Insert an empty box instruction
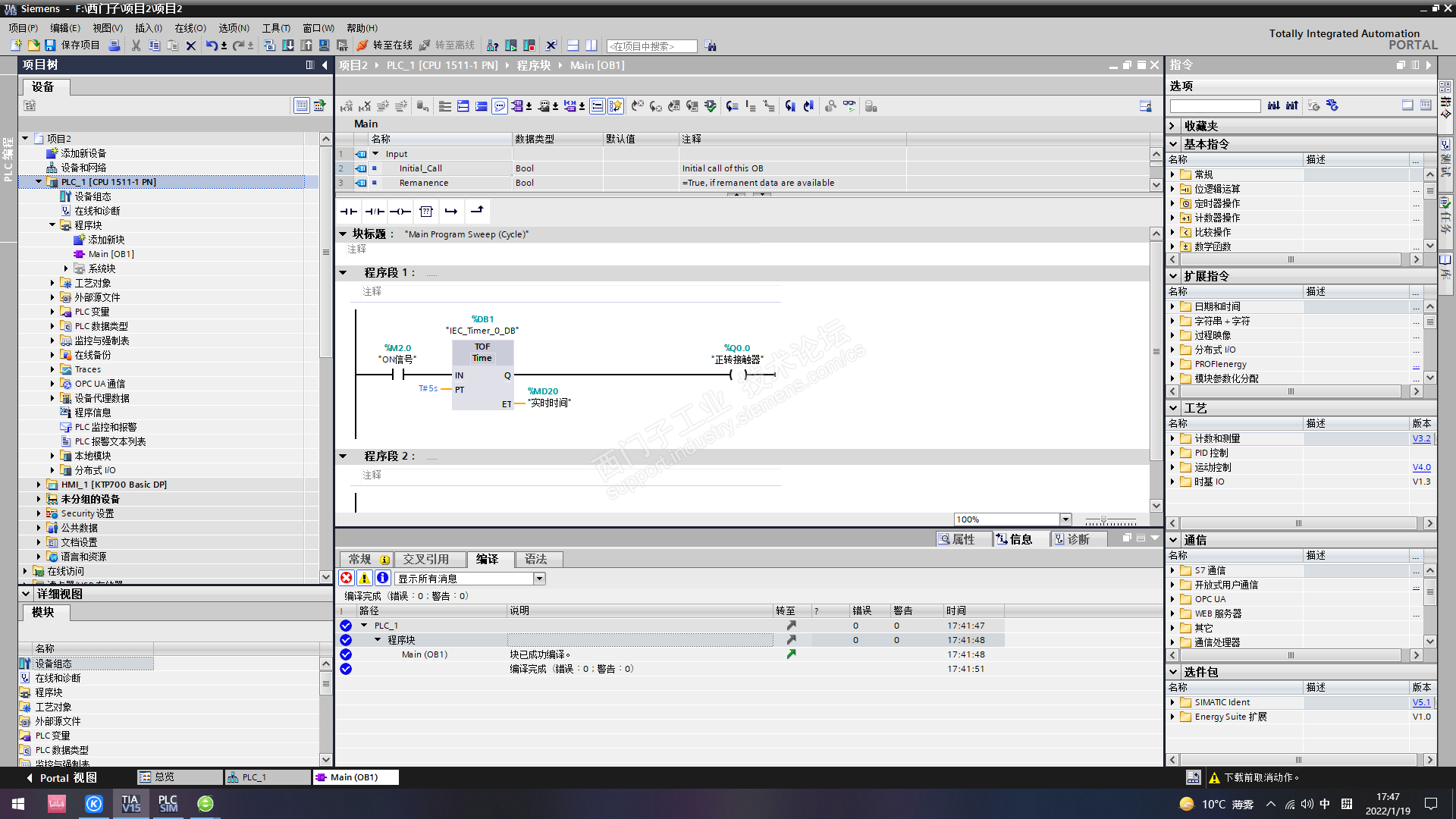This screenshot has height=819, width=1456. click(426, 212)
